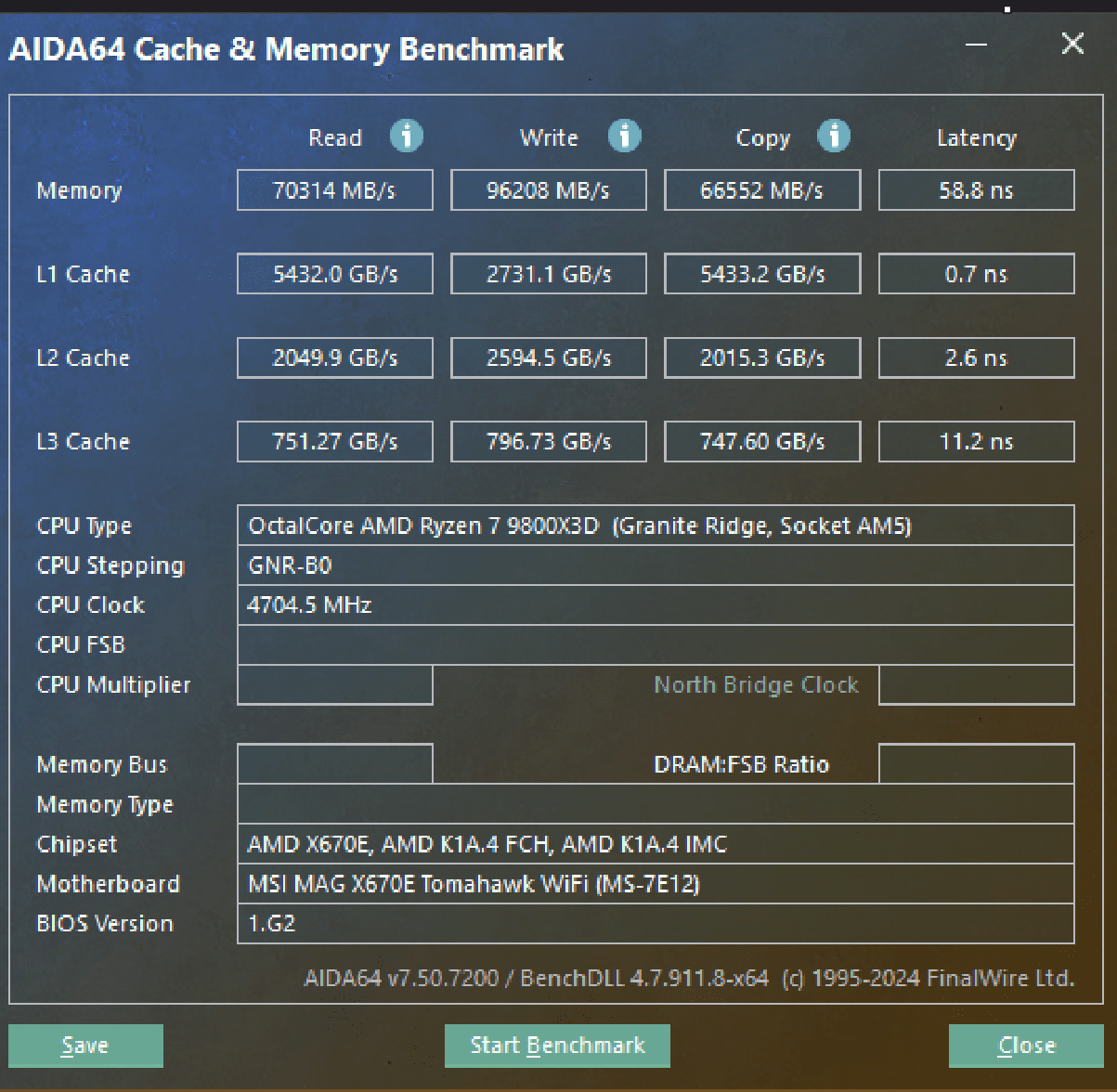The height and width of the screenshot is (1092, 1117).
Task: Click L2 Cache Copy value 2015.3 GB/s
Action: pos(762,357)
